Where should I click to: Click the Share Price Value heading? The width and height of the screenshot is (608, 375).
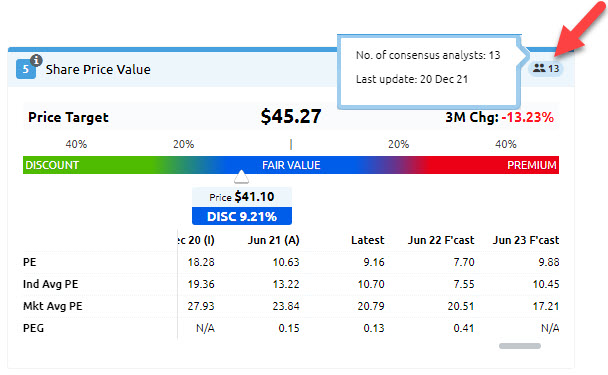point(98,69)
